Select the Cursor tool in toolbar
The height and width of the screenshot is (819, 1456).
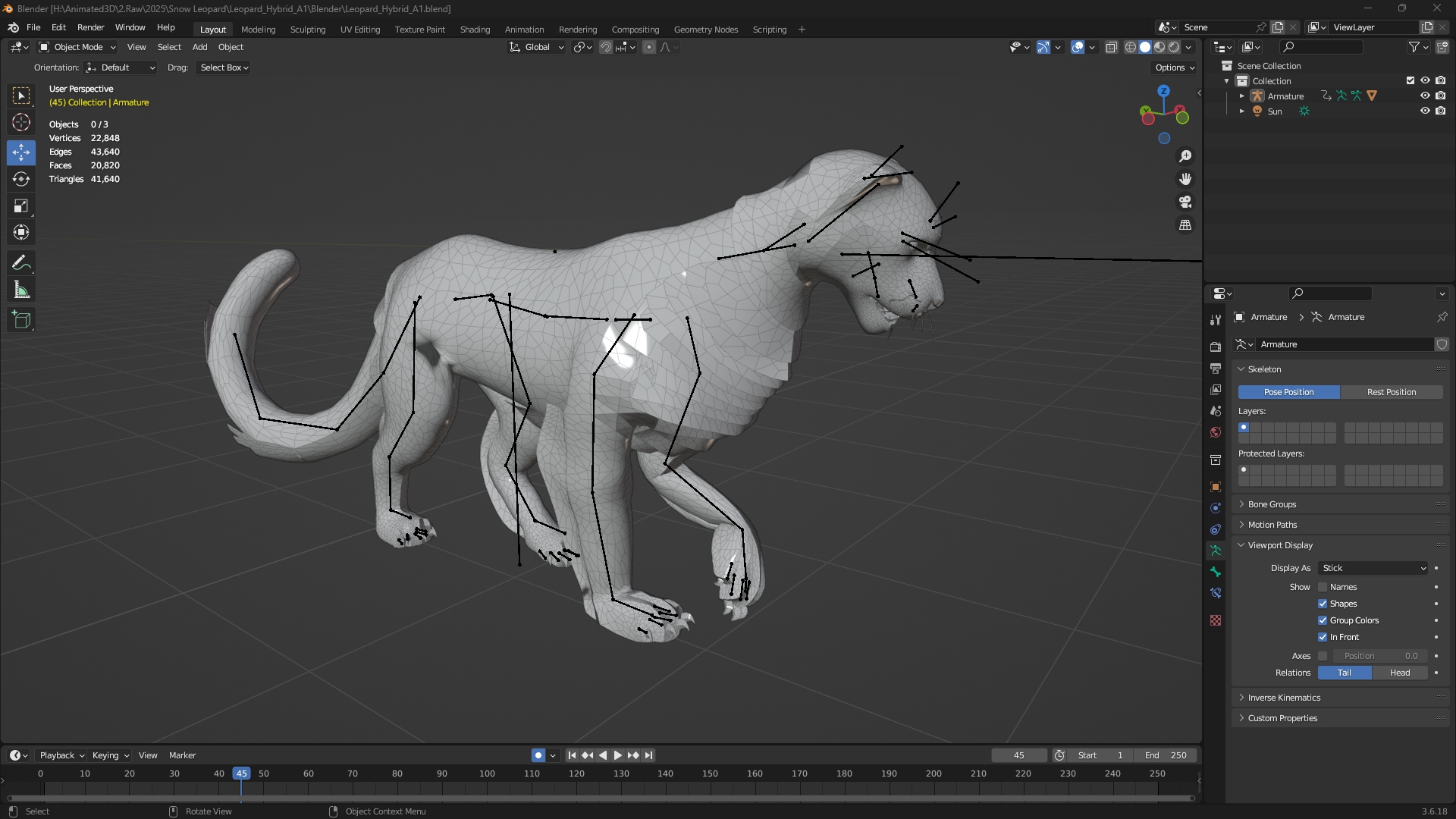(21, 123)
